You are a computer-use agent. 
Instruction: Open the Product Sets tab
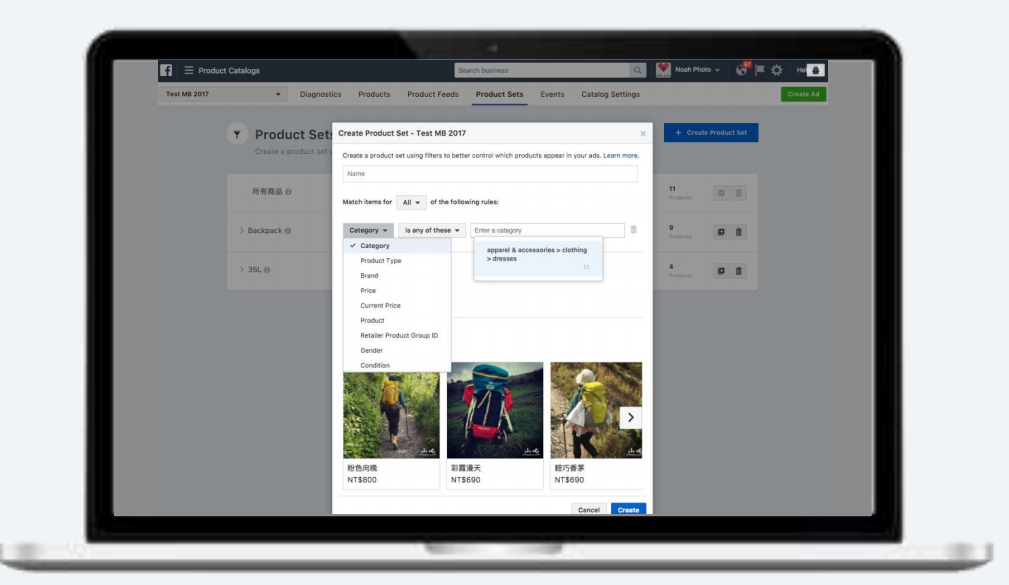(x=499, y=94)
